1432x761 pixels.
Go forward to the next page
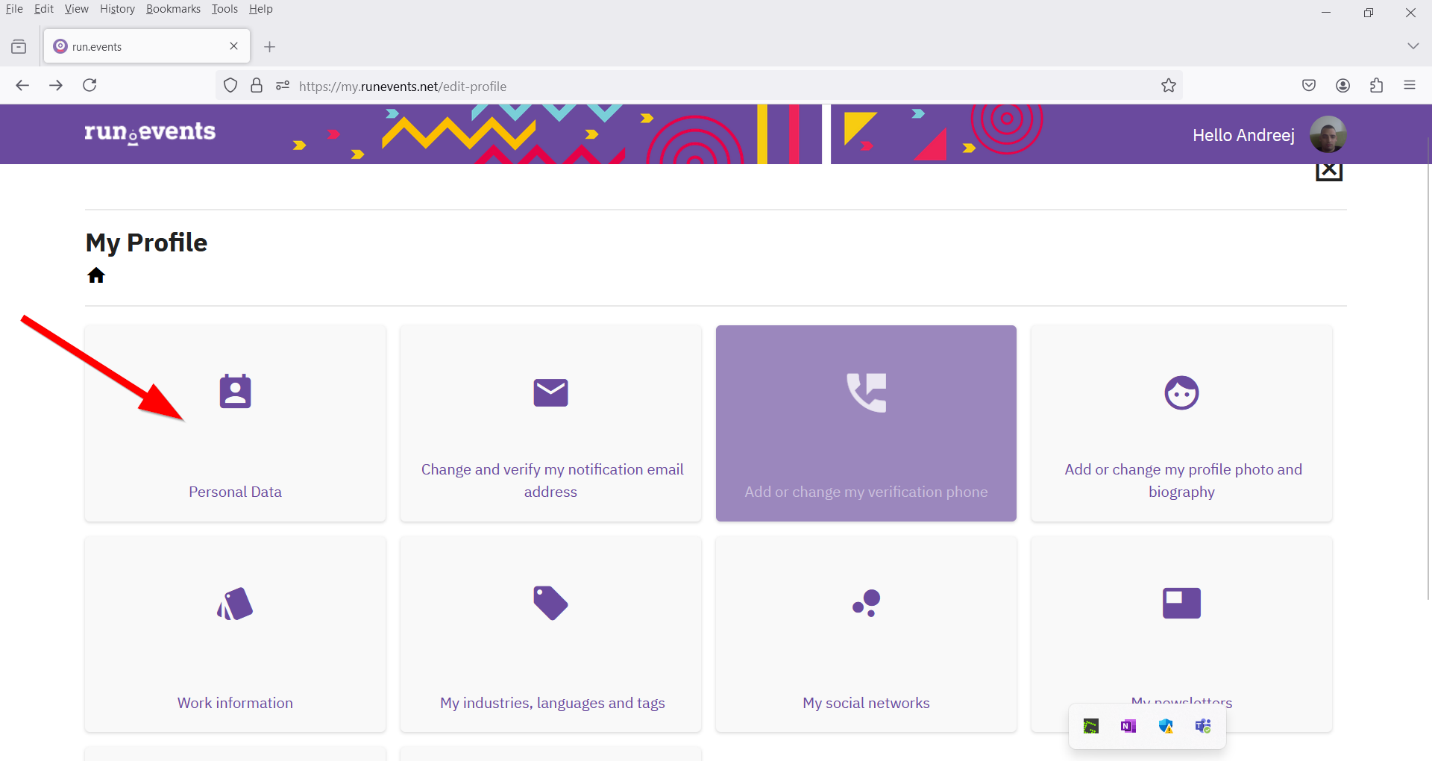56,86
